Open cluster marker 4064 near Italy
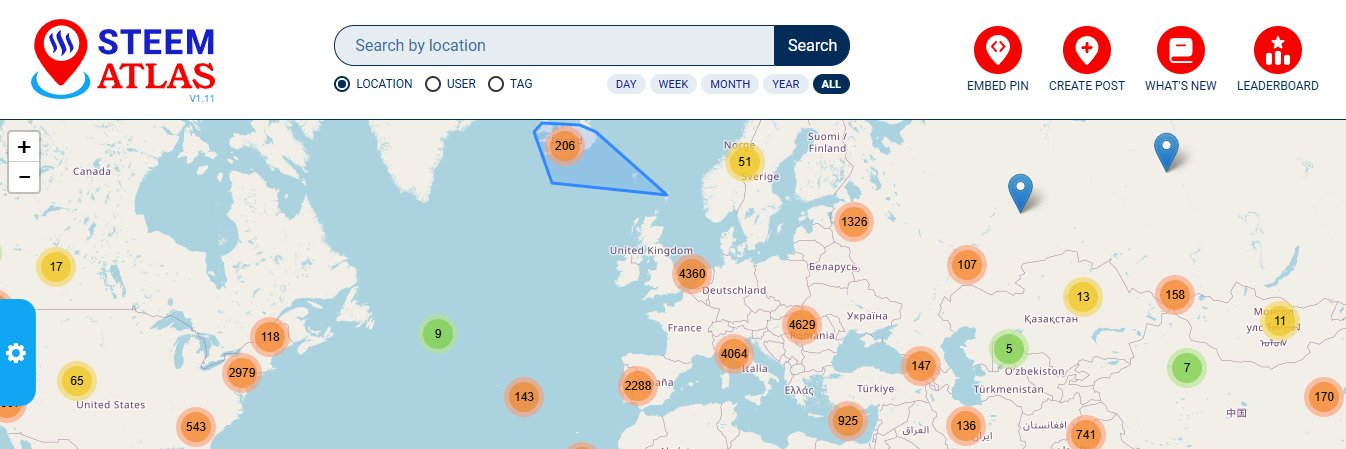Screen dimensions: 1346x449 (734, 353)
